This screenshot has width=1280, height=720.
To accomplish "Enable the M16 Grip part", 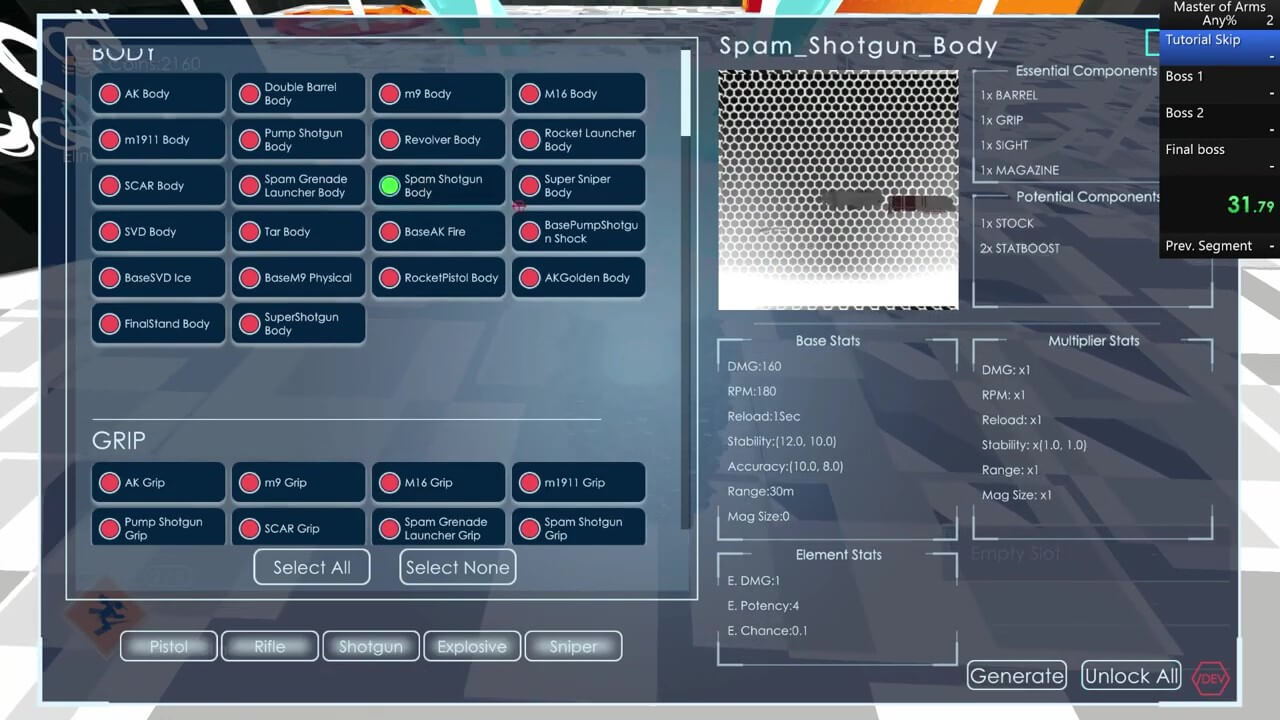I will pos(389,483).
